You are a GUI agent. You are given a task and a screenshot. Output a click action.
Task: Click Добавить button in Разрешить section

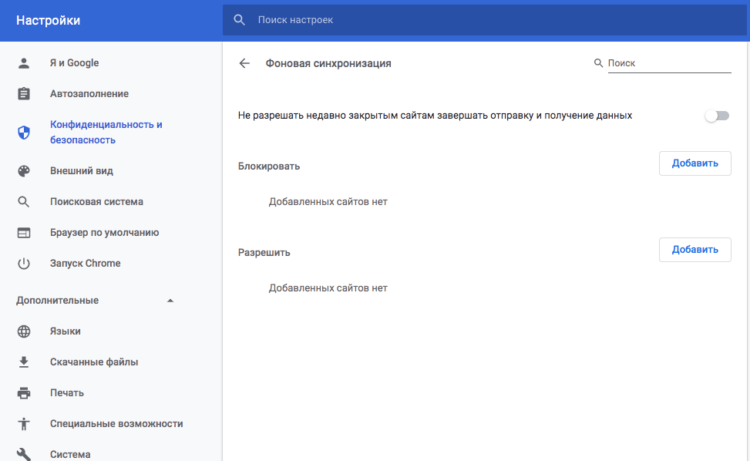pyautogui.click(x=695, y=250)
